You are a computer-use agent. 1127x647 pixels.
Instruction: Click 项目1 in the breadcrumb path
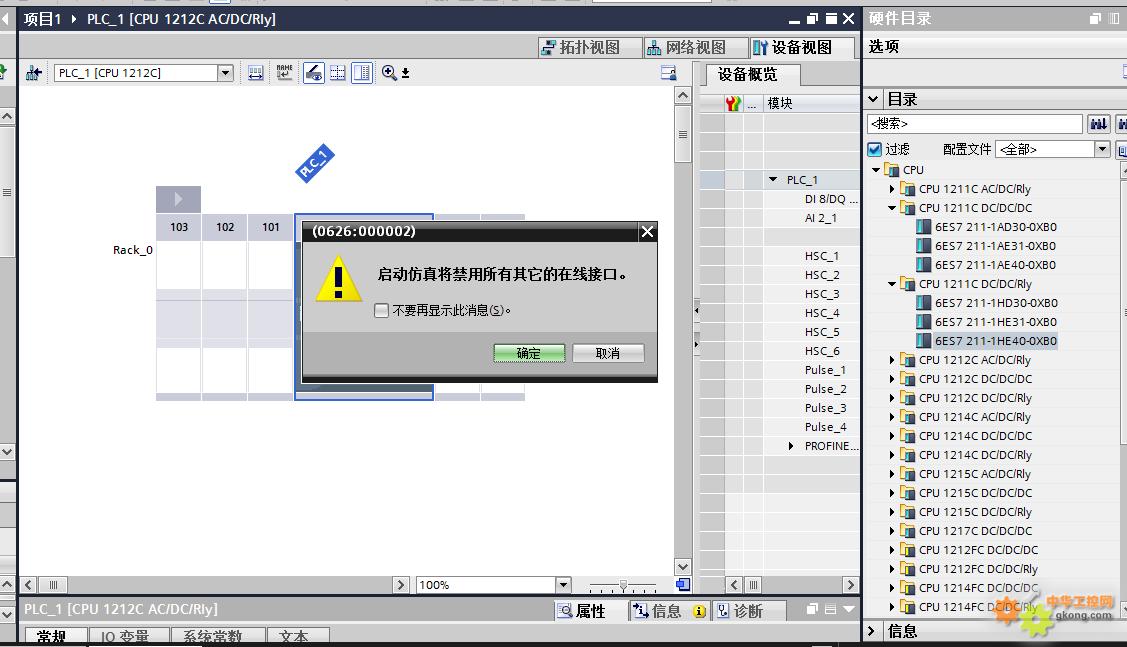[42, 19]
